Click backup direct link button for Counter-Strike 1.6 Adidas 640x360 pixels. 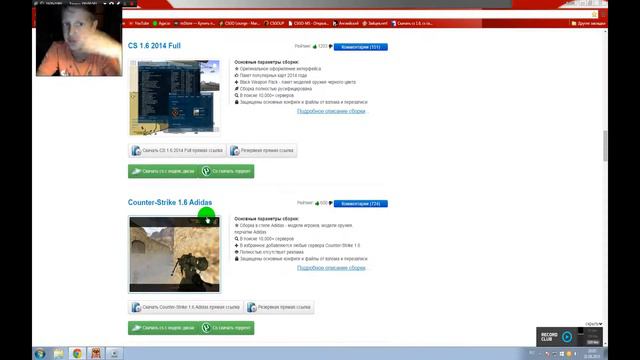click(280, 307)
